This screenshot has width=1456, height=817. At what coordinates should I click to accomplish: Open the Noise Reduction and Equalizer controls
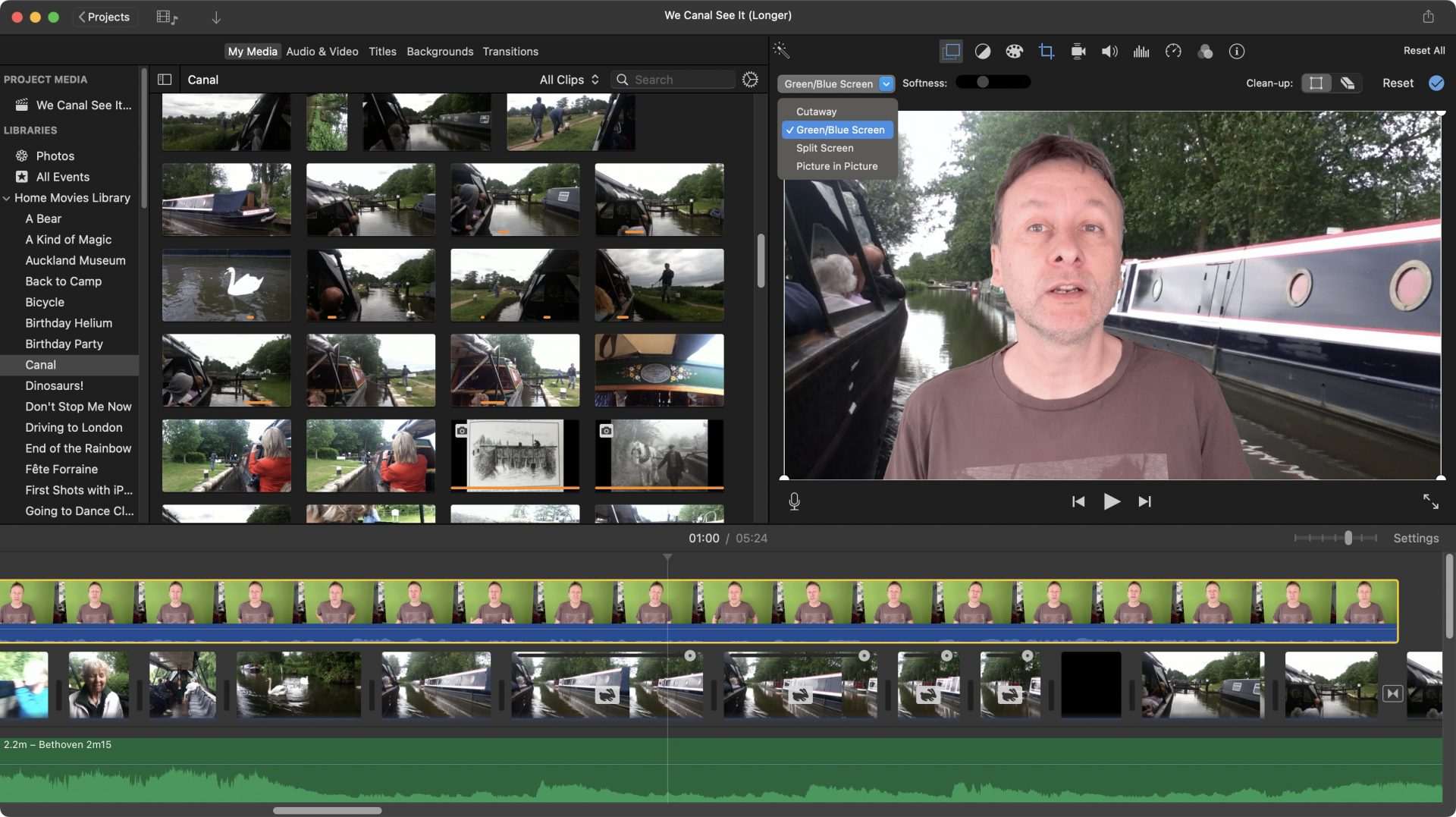click(x=1141, y=51)
